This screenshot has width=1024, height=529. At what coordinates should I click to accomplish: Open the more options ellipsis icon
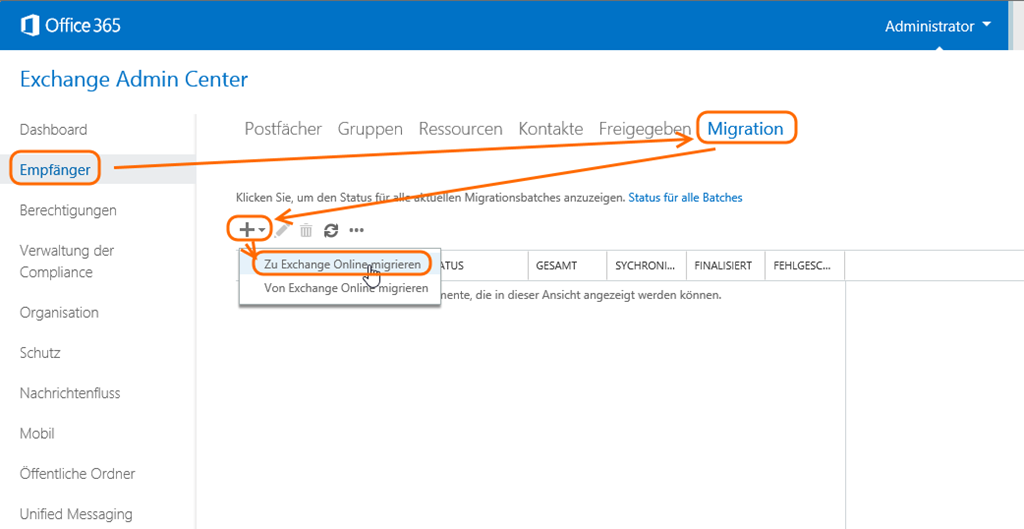click(x=356, y=230)
